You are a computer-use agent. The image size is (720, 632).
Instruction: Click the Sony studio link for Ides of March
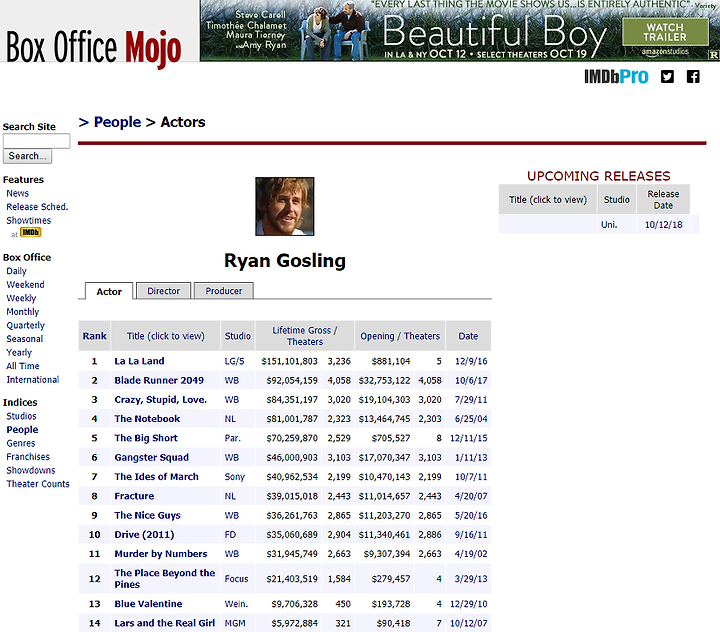(235, 477)
